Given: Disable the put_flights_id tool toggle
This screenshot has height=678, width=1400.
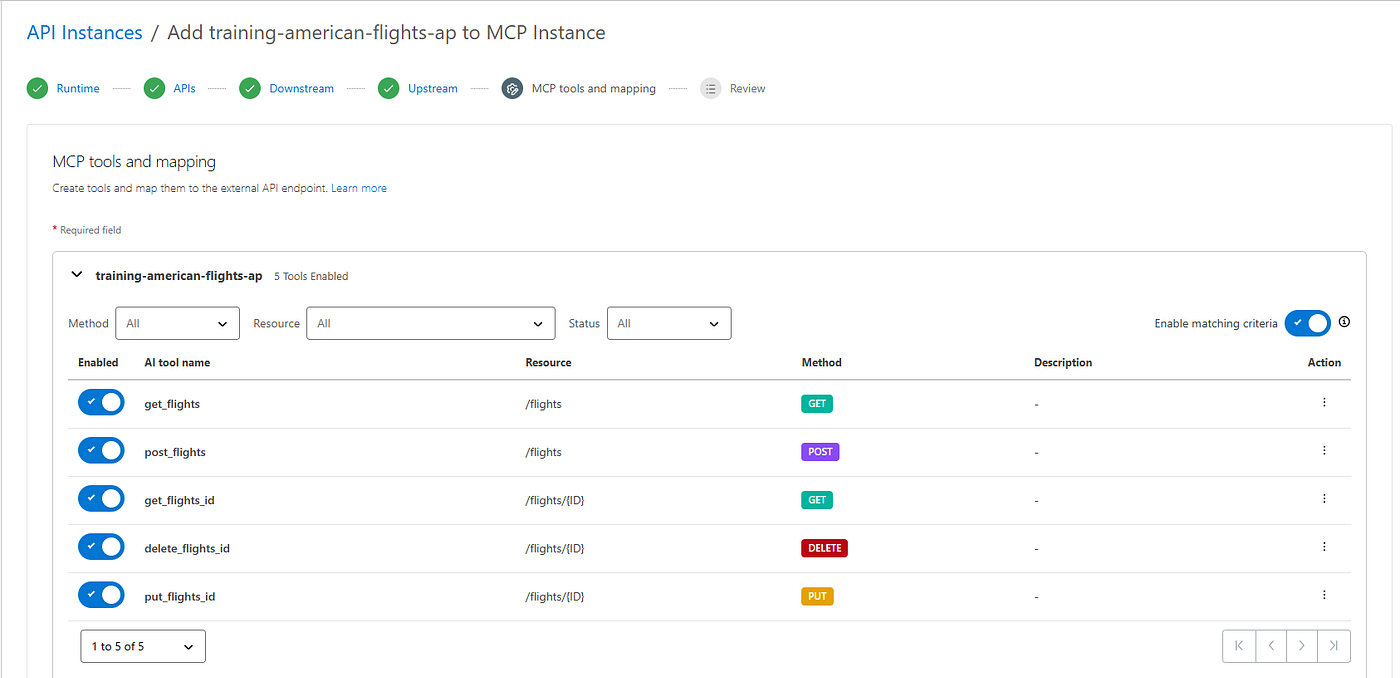Looking at the screenshot, I should [101, 594].
